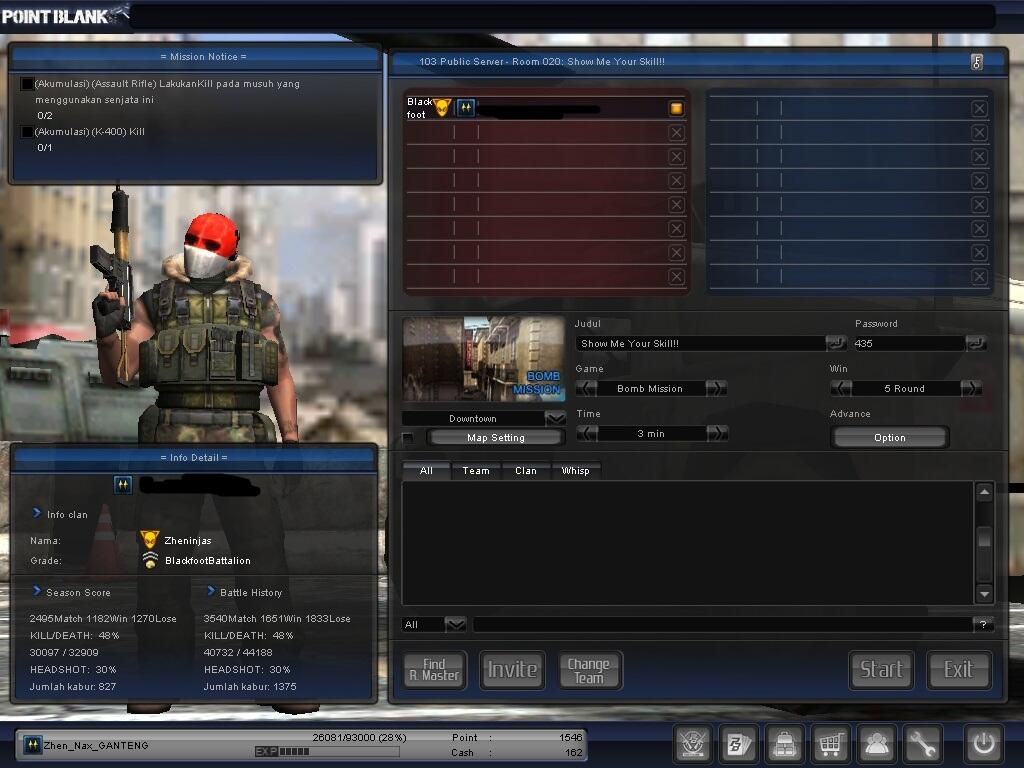Click the BlackfootBattalion grade icon

point(150,560)
